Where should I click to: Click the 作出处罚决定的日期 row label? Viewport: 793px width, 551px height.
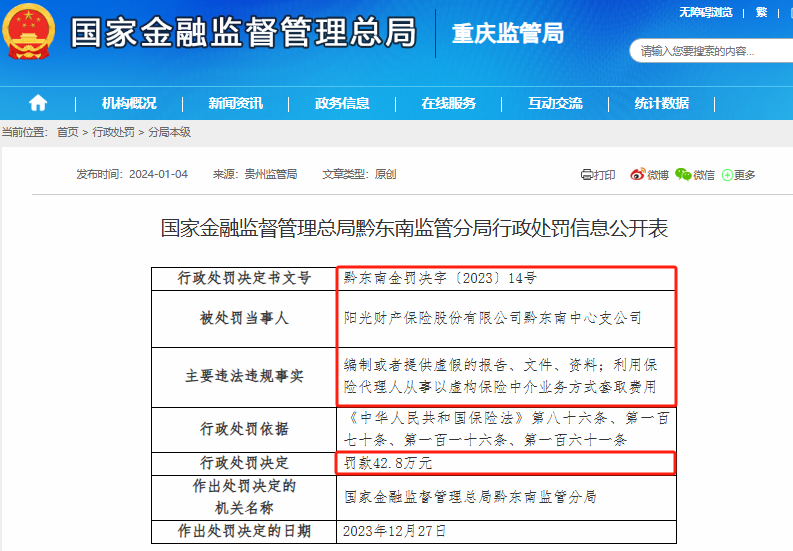[244, 531]
